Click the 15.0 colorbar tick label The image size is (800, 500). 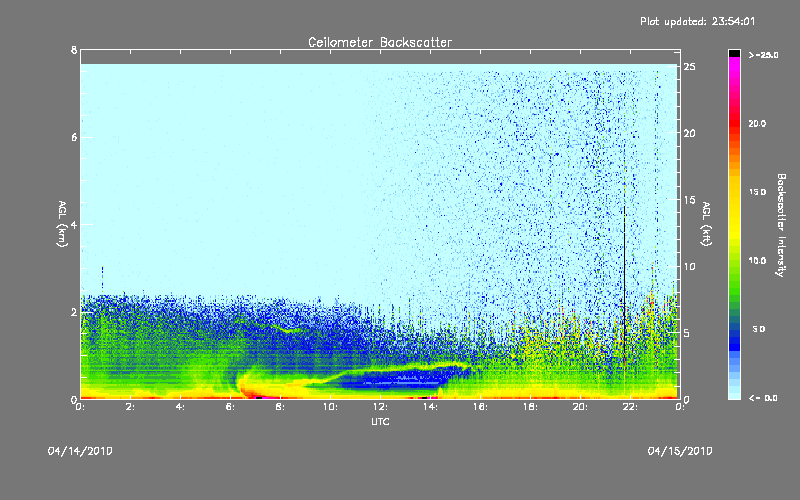(757, 192)
